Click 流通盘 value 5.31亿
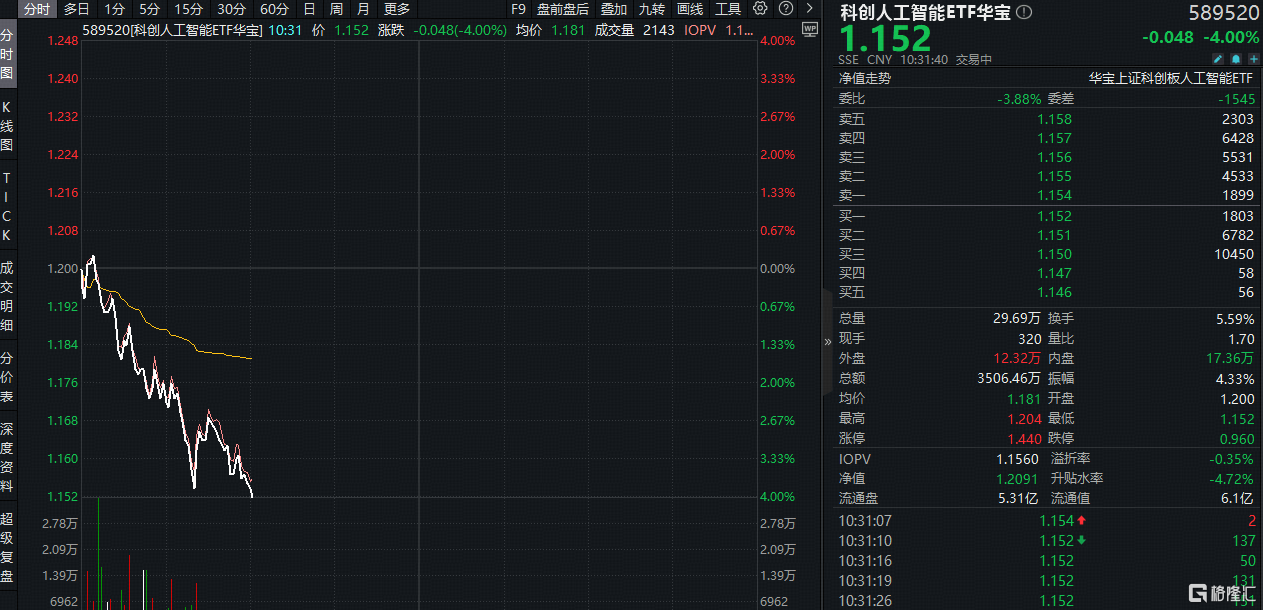 tap(1018, 499)
